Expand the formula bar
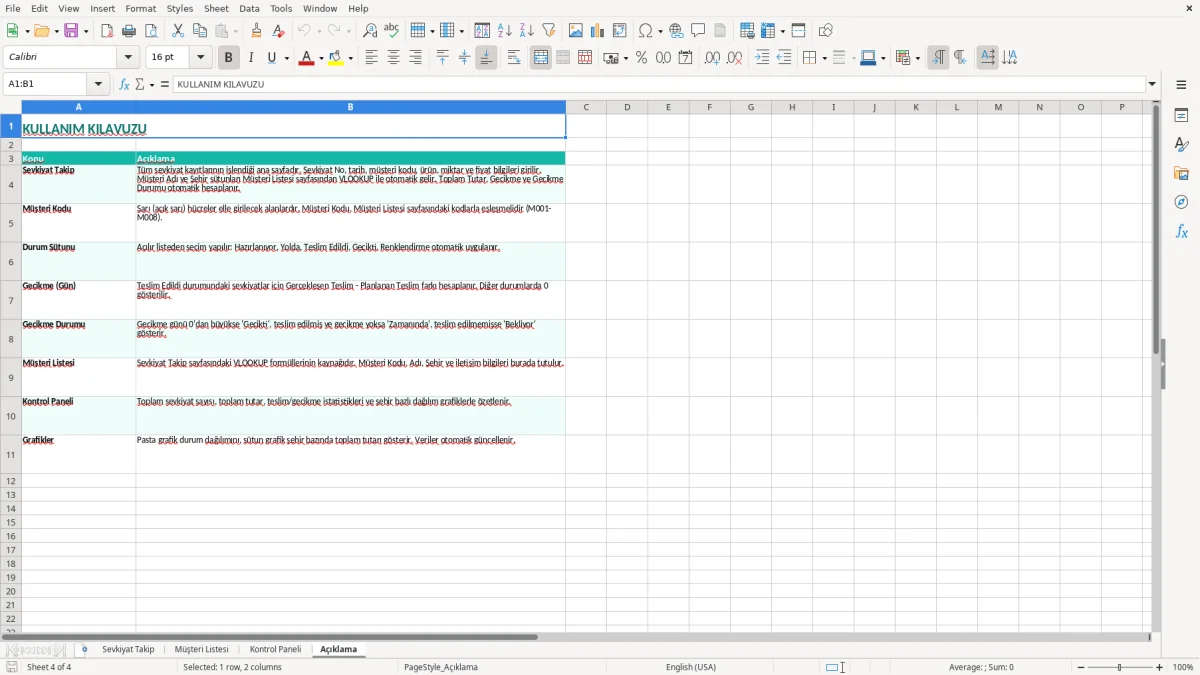The image size is (1200, 675). [x=1152, y=85]
